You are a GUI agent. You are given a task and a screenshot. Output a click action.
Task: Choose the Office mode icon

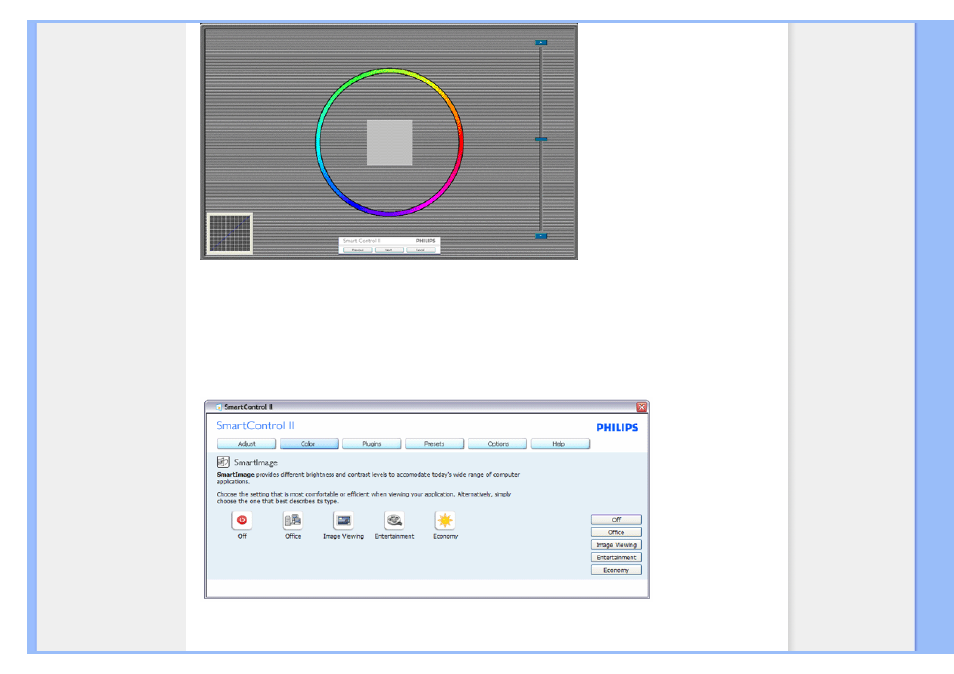292,520
